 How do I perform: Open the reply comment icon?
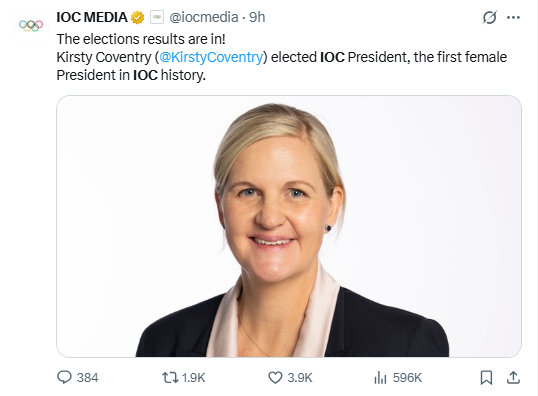point(64,377)
